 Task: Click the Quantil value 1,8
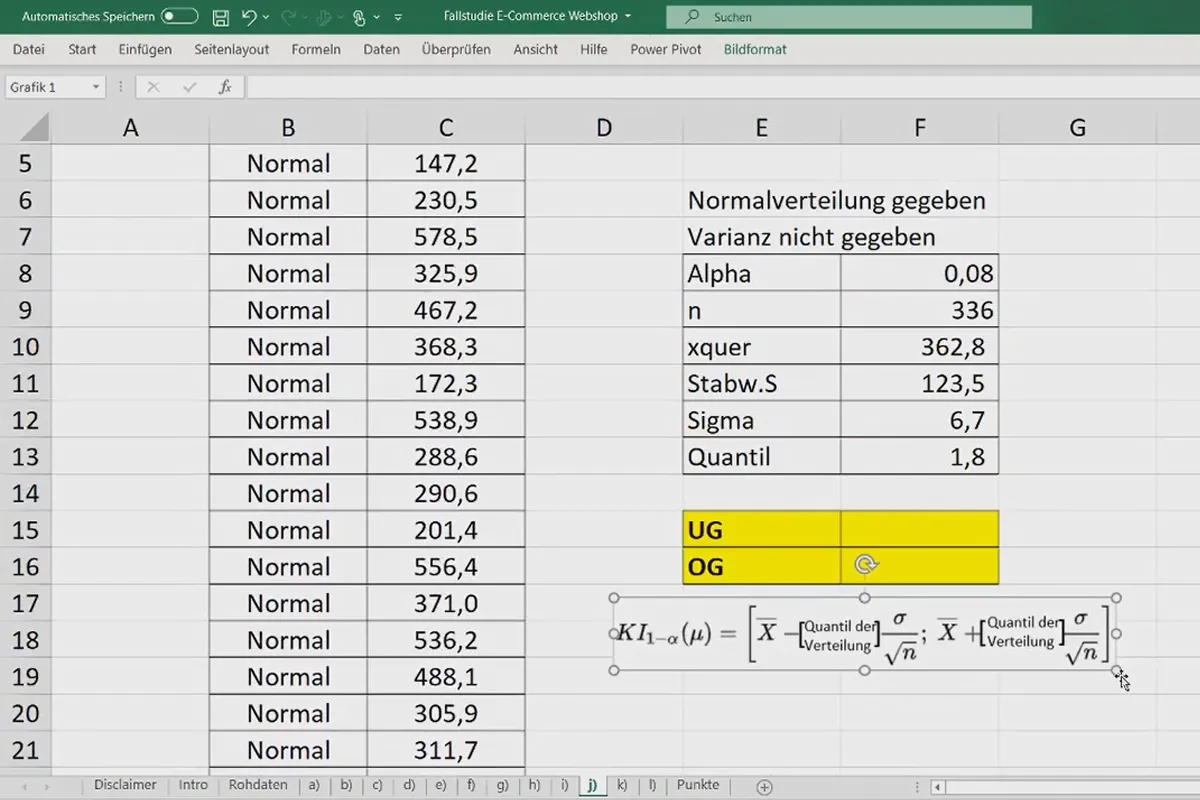(x=920, y=457)
